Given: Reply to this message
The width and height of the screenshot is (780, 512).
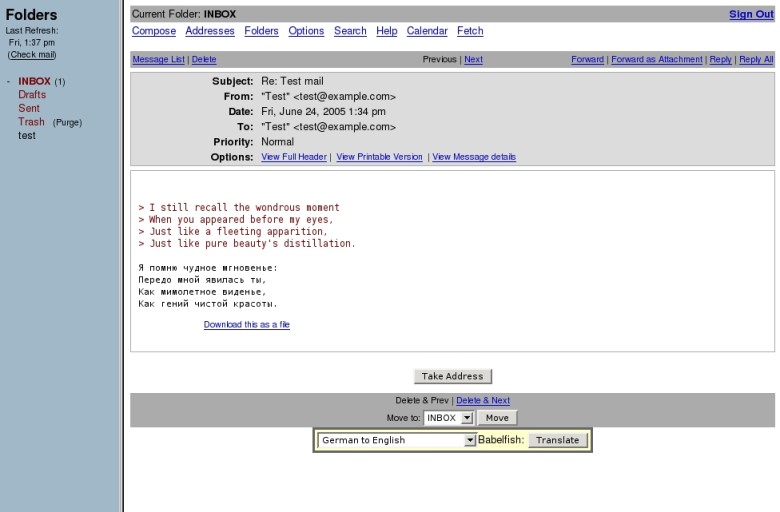Looking at the screenshot, I should [720, 60].
